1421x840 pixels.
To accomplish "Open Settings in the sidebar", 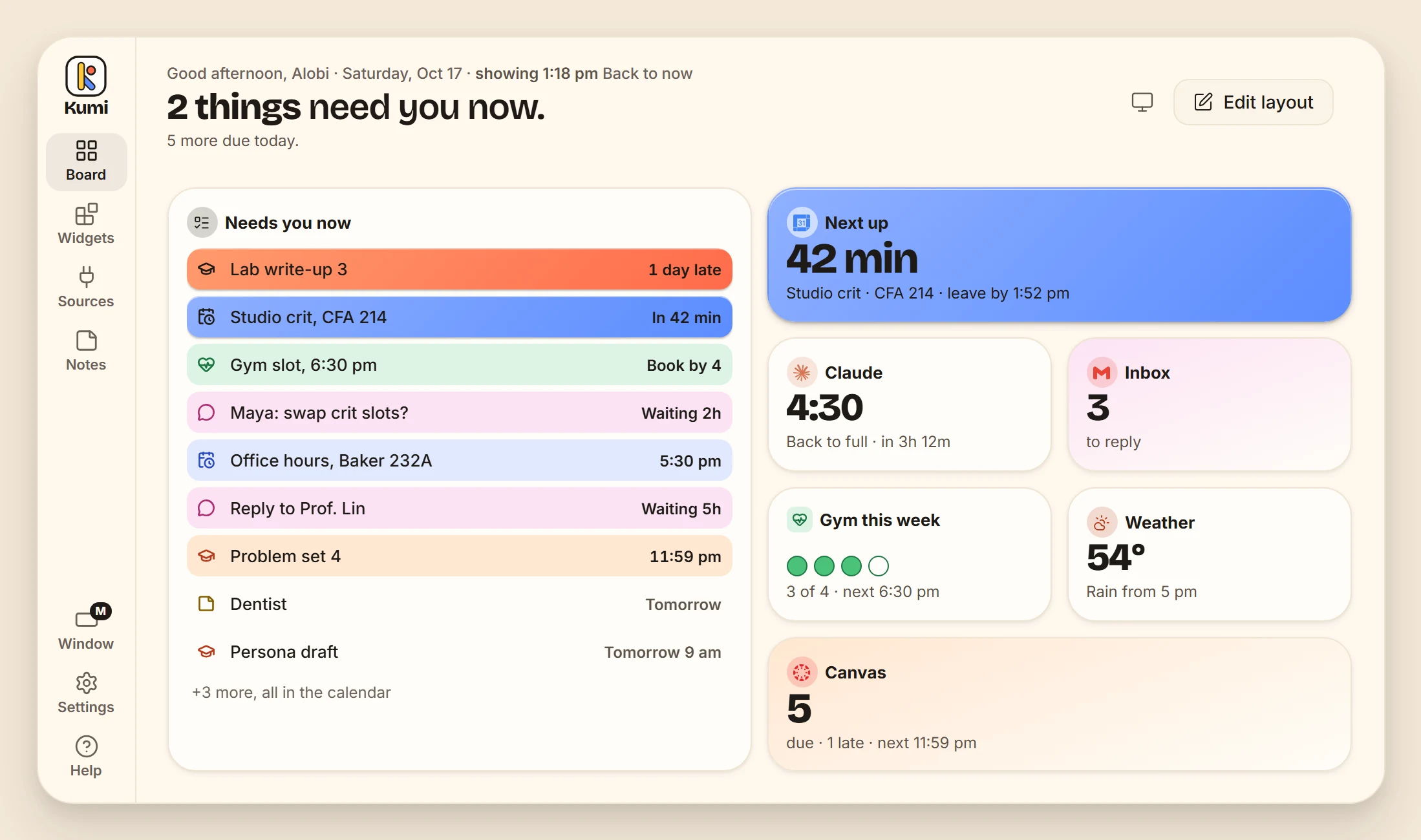I will point(86,693).
